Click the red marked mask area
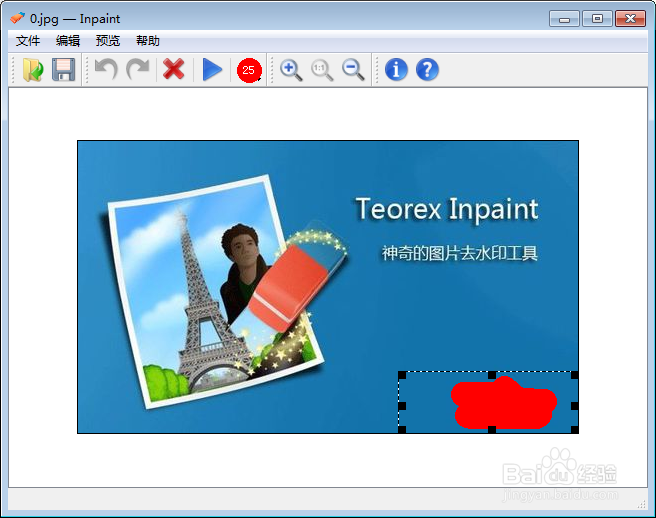Screen dimensions: 656x518 pos(504,404)
